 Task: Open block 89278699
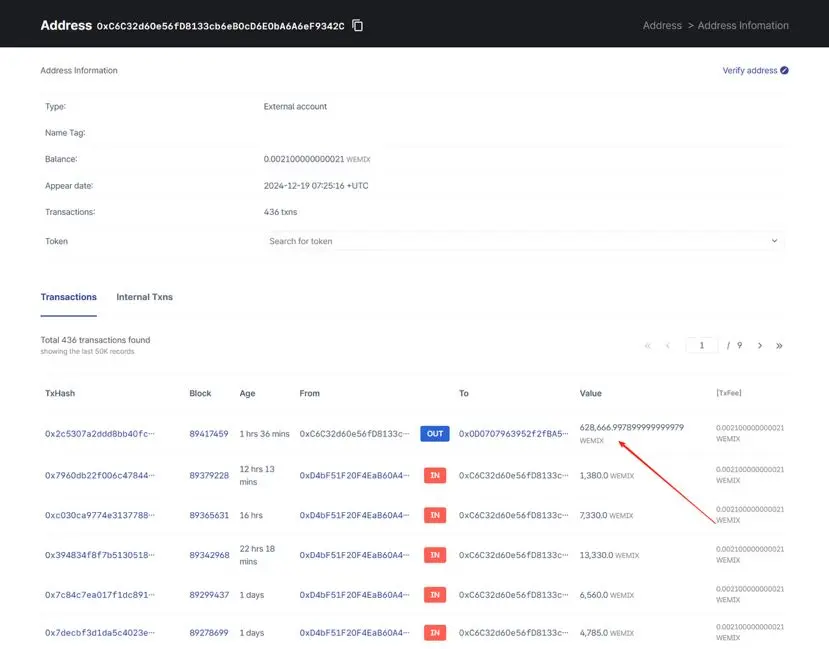coord(209,633)
